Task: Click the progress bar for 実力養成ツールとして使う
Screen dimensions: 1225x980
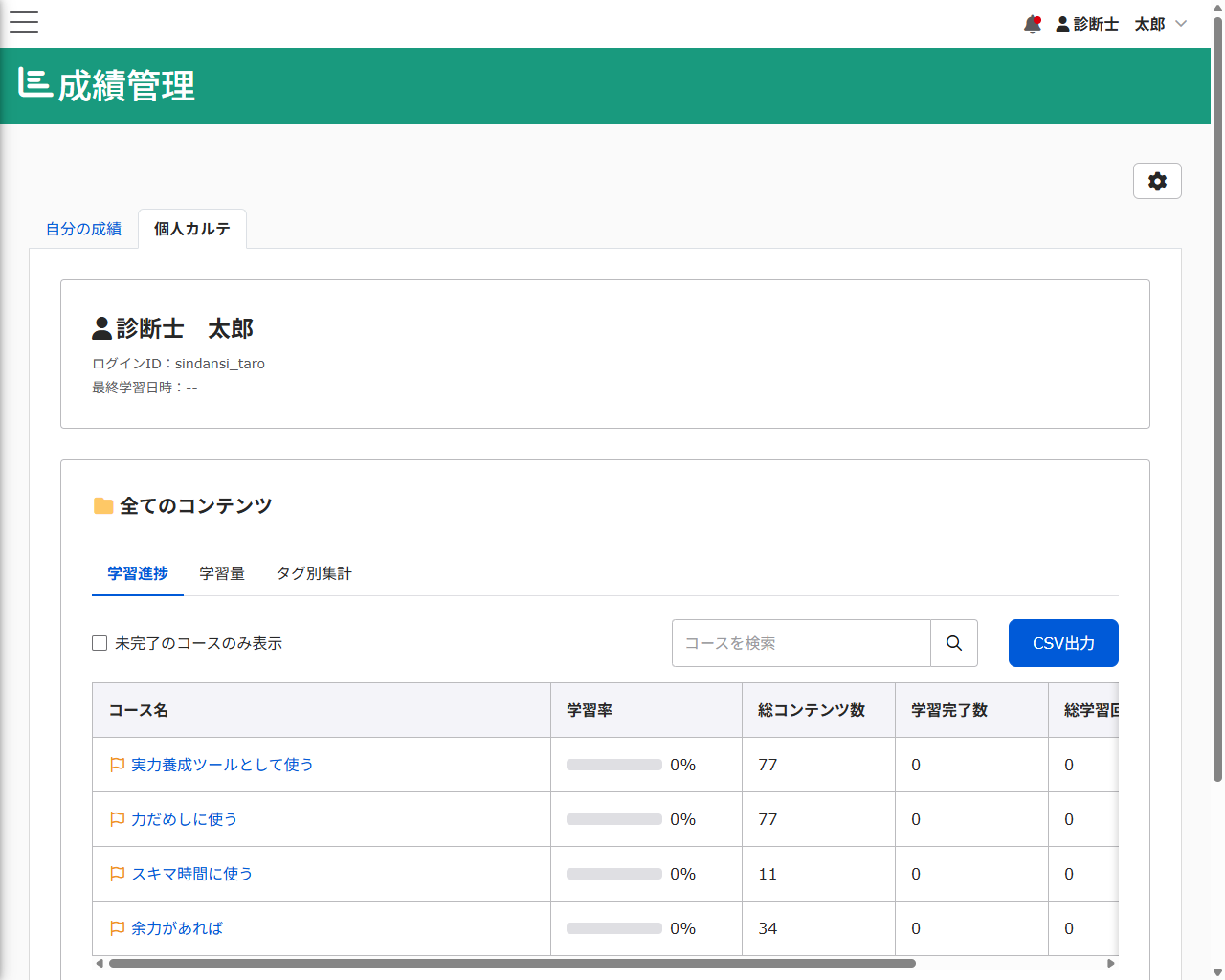Action: point(612,765)
